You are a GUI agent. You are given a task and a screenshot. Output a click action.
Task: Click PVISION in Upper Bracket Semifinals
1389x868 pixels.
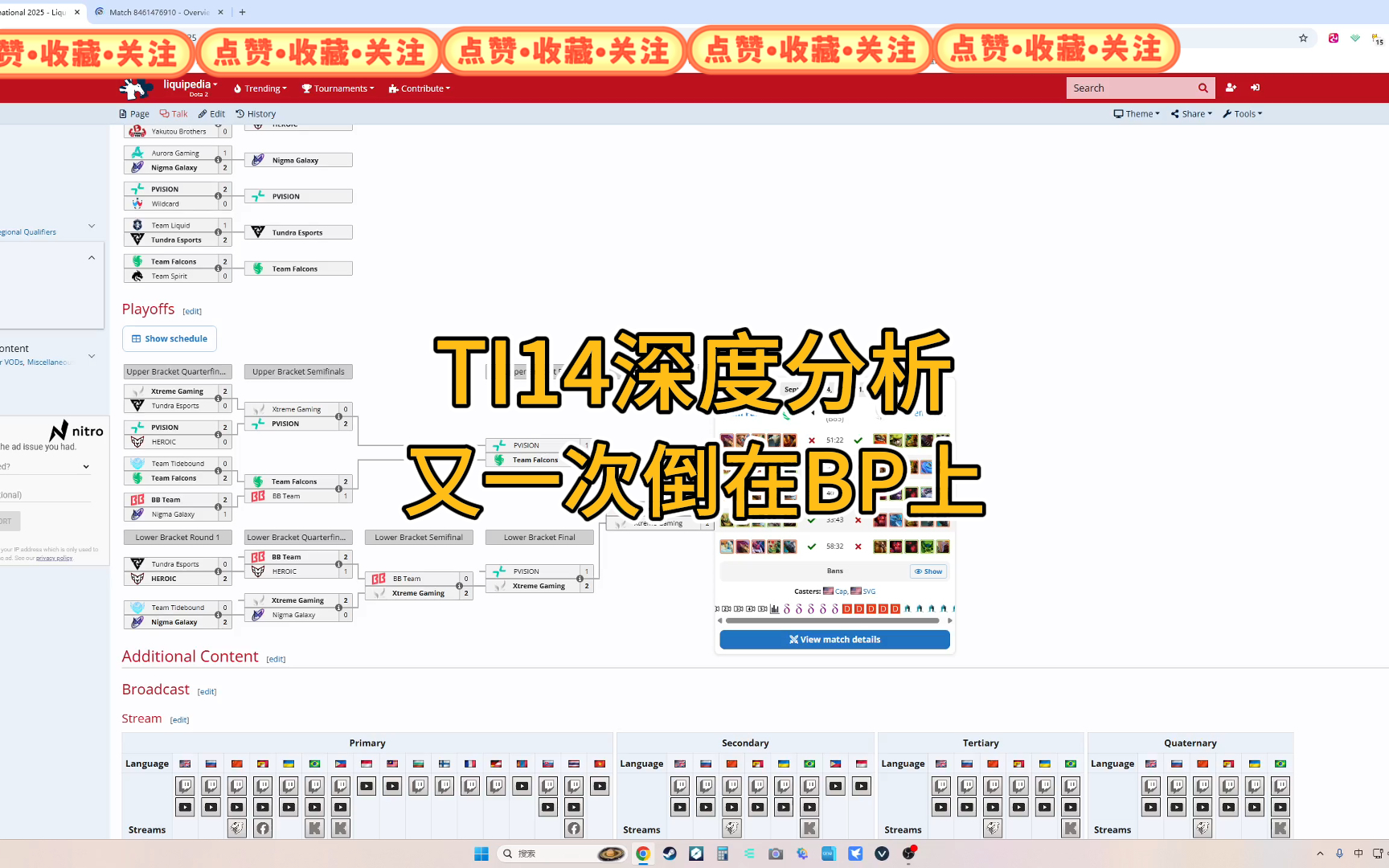tap(297, 424)
